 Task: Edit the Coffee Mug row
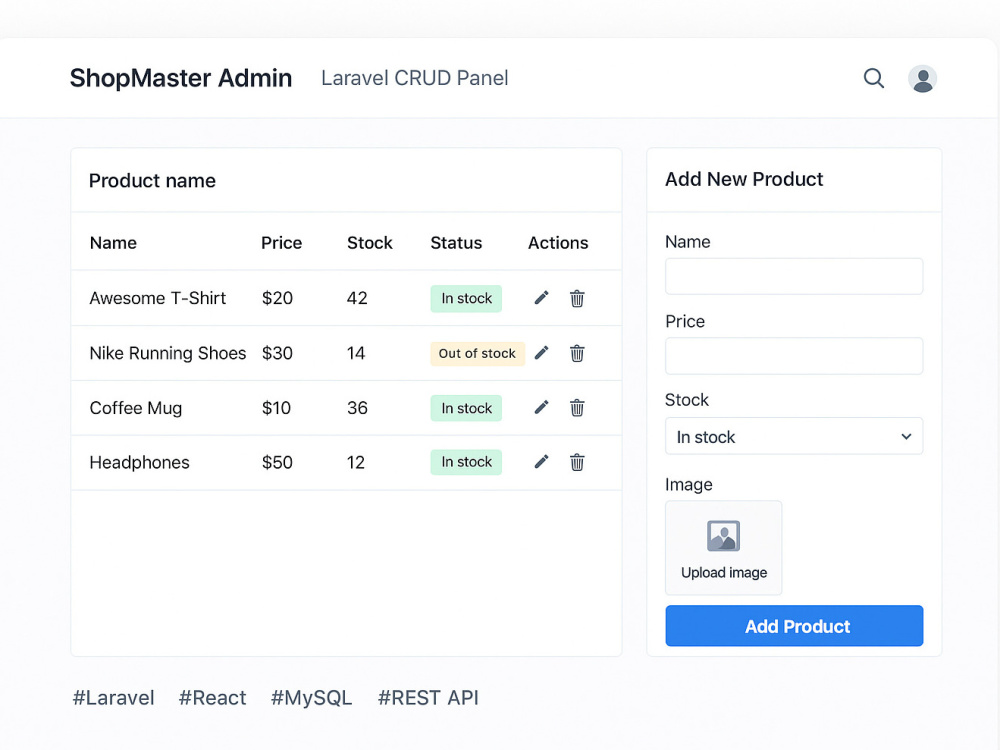point(541,408)
